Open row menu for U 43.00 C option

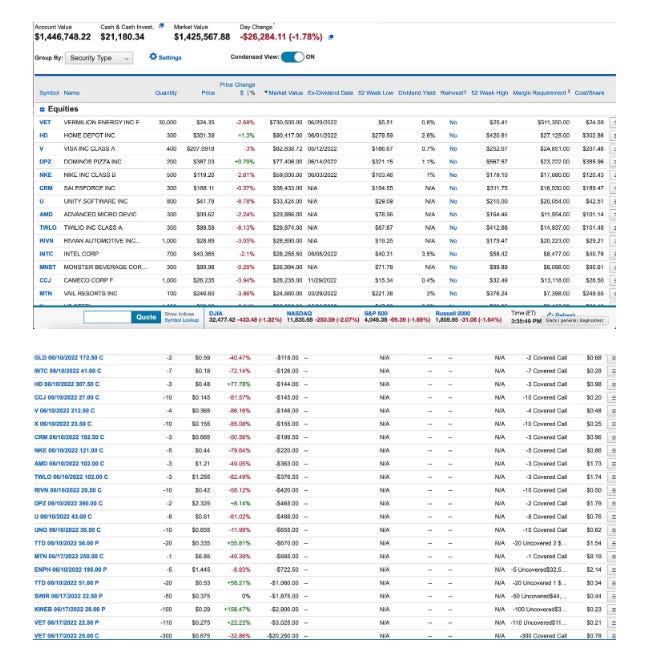tap(614, 517)
